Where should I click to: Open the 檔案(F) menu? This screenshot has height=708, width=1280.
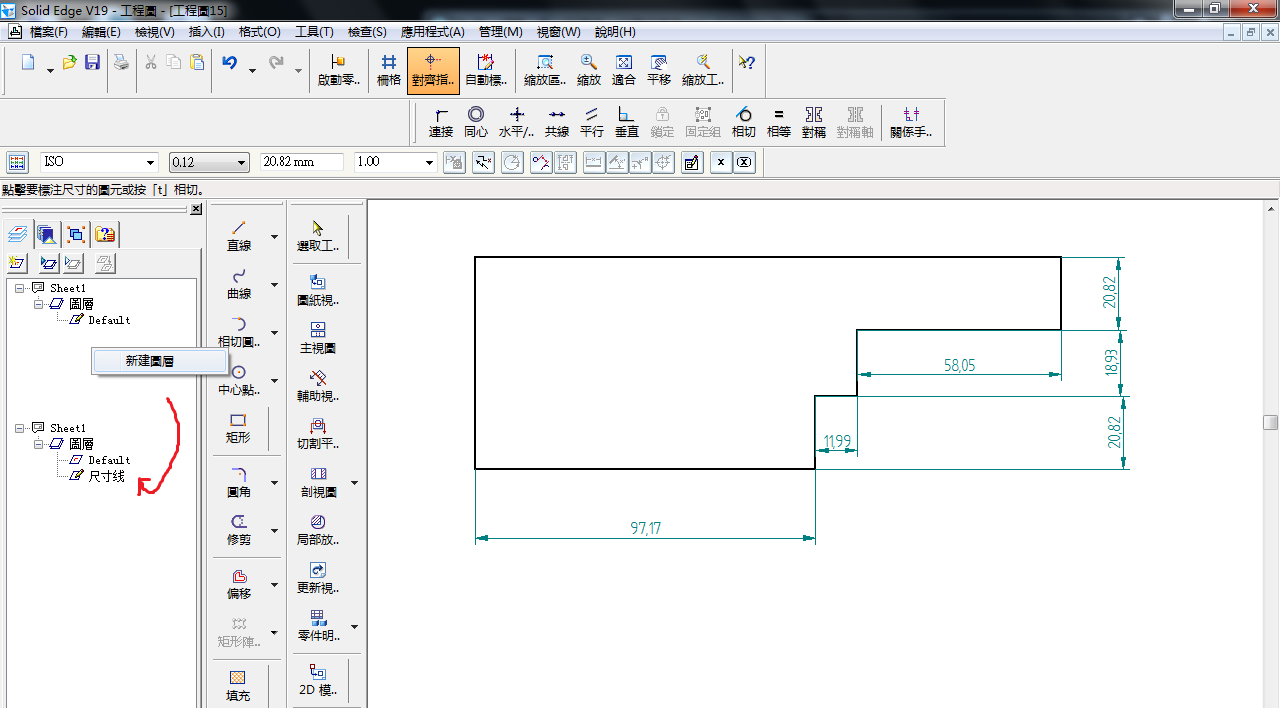coord(49,32)
